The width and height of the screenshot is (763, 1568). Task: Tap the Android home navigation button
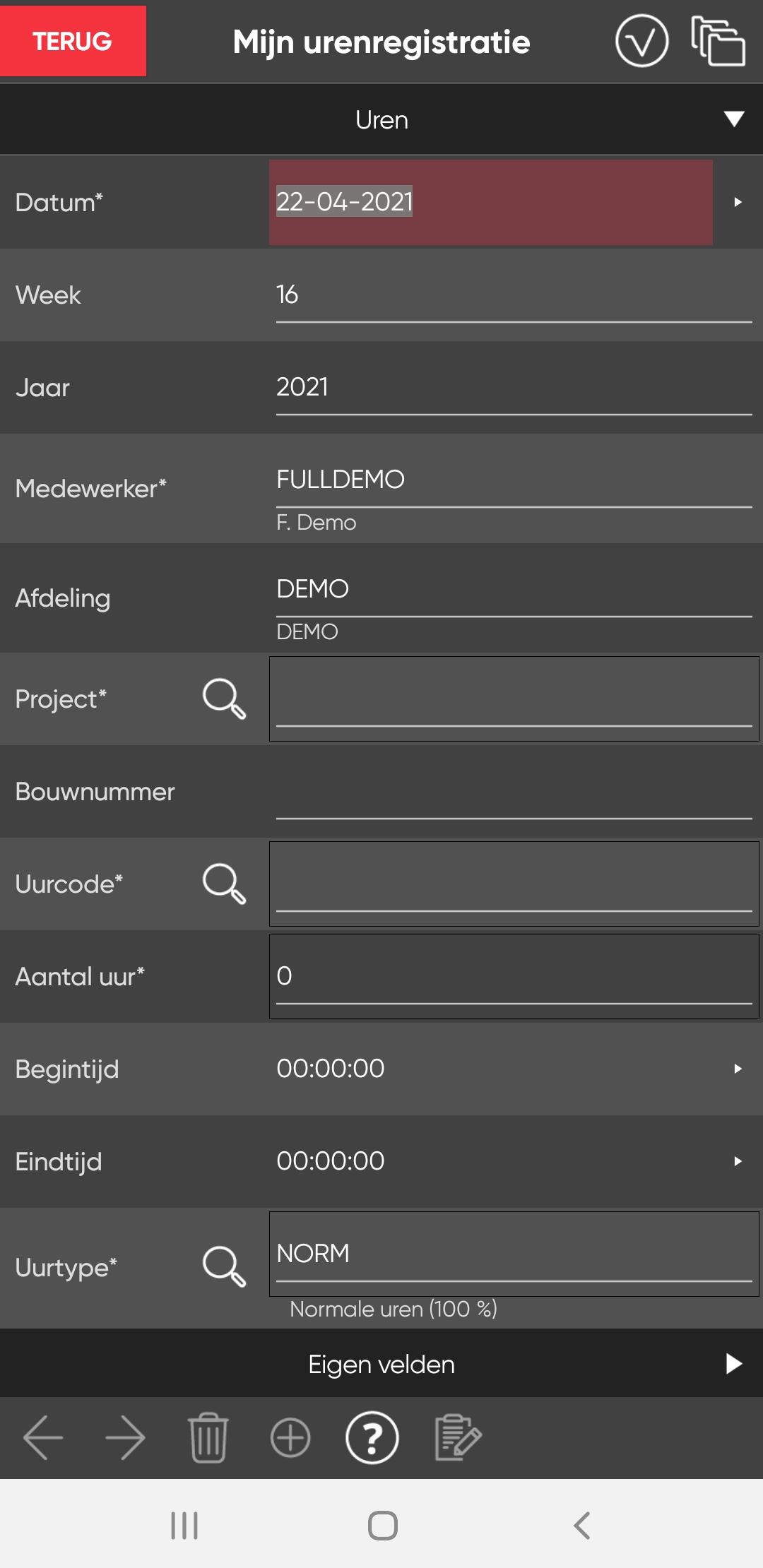[x=382, y=1526]
